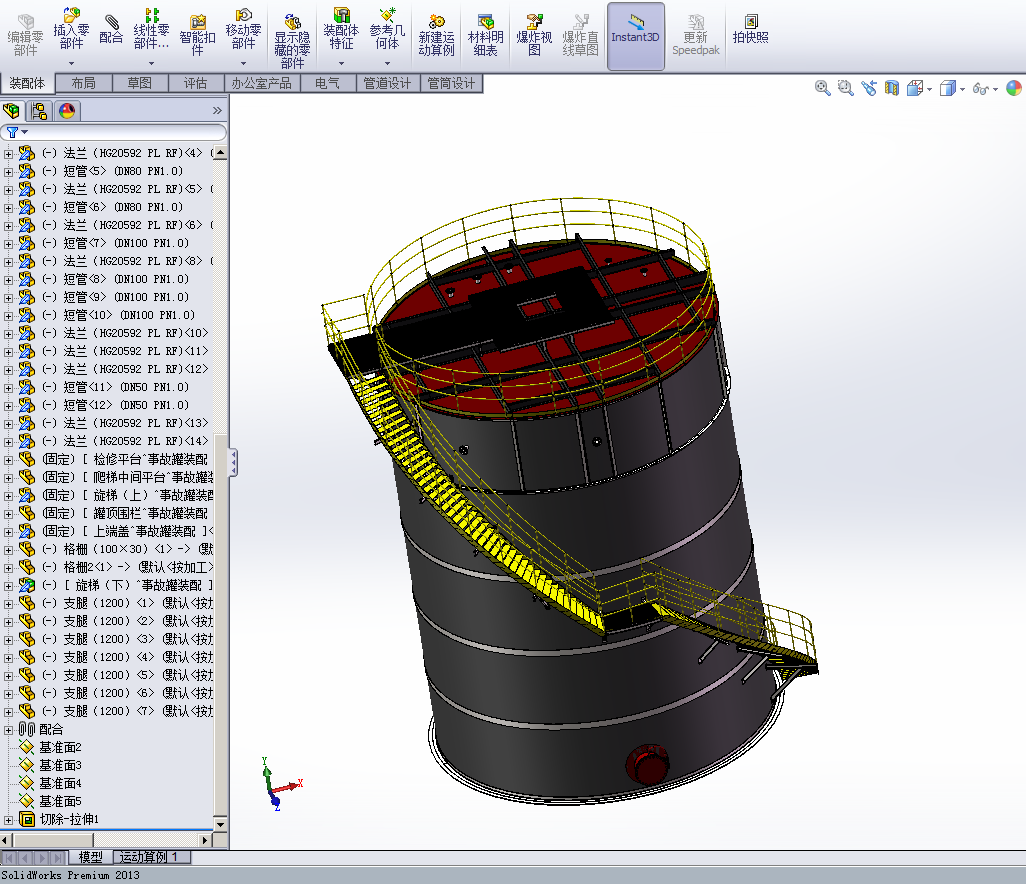Open the 装配体特征 dropdown arrow
This screenshot has height=884, width=1026.
(341, 63)
